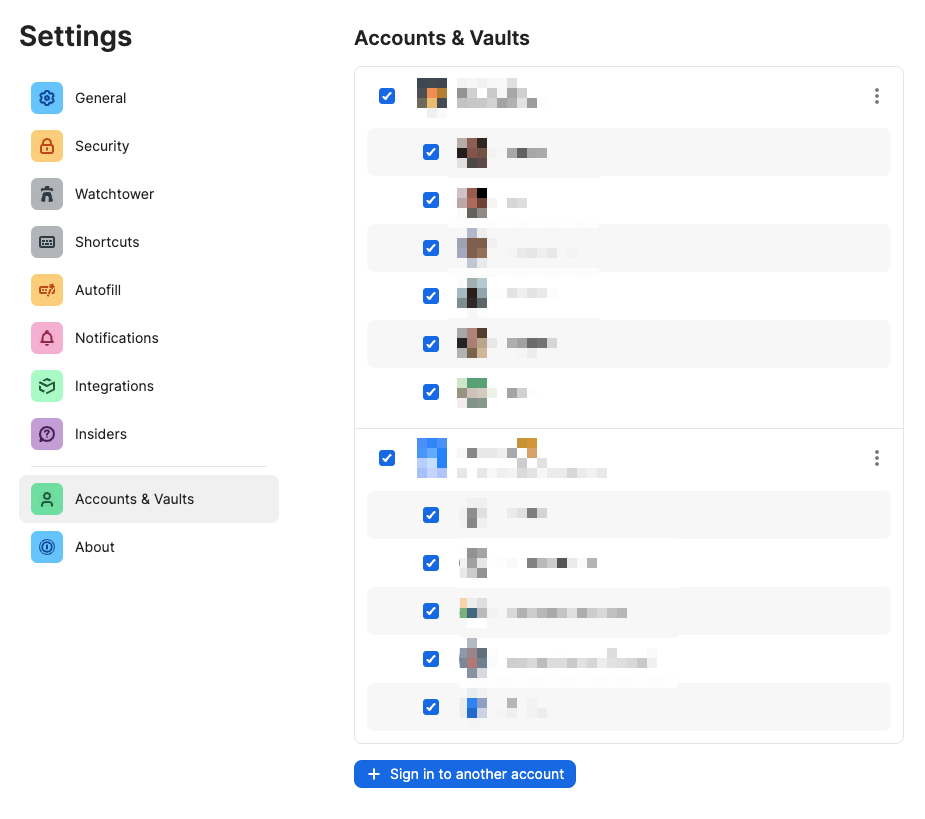Open Autofill via its orange icon
925x819 pixels.
(x=47, y=290)
